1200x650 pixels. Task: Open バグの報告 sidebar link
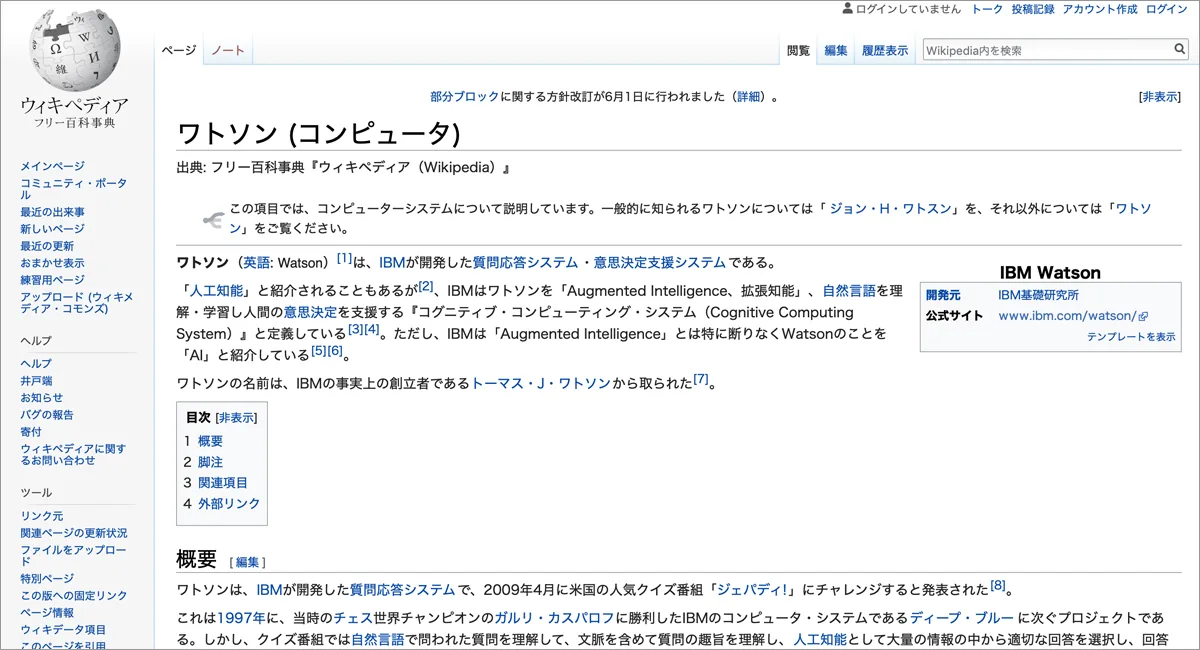pyautogui.click(x=47, y=415)
